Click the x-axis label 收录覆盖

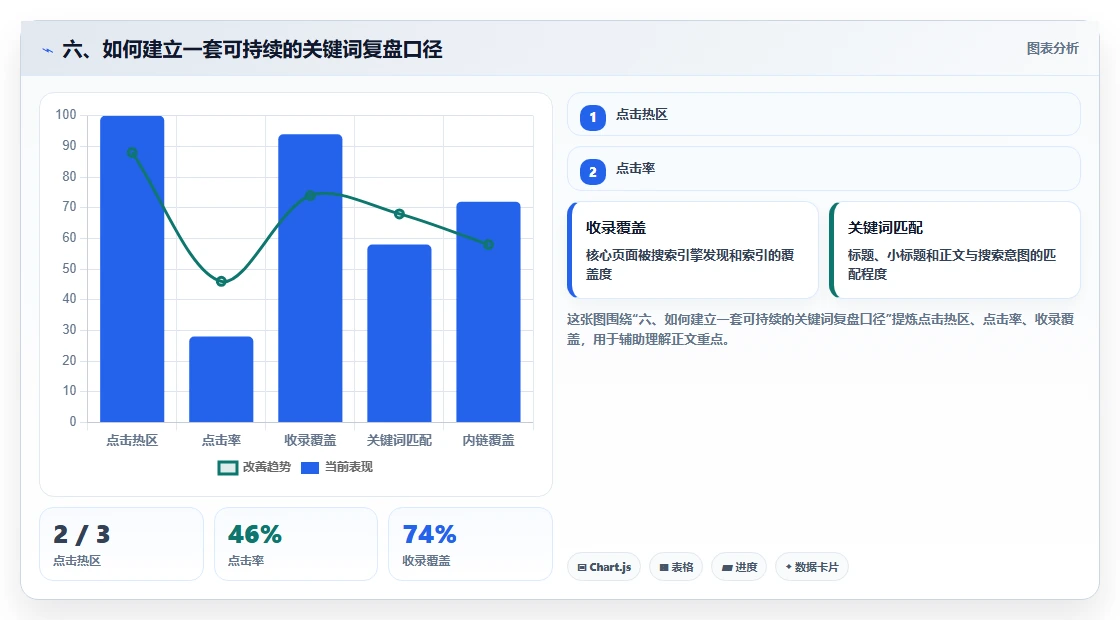(x=310, y=441)
